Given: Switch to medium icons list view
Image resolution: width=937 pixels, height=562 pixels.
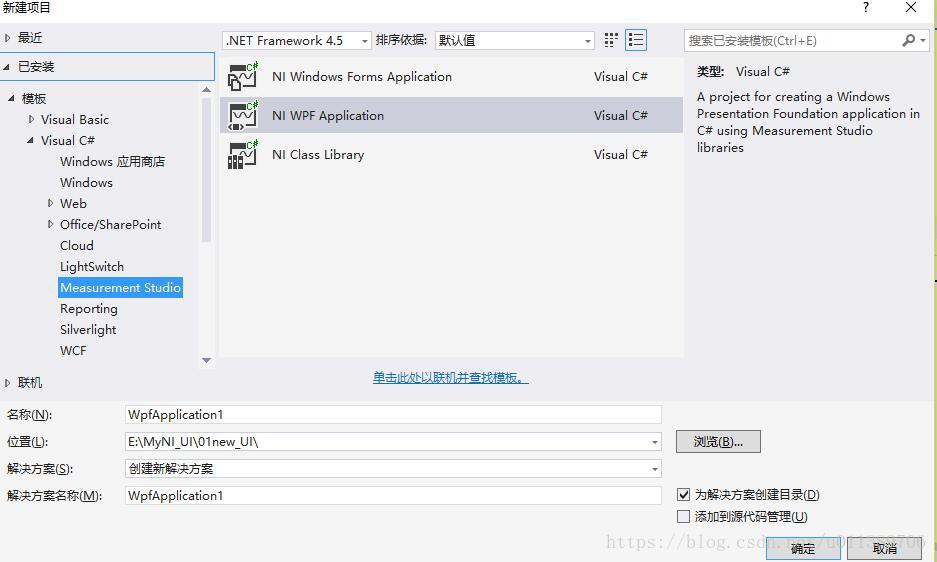Looking at the screenshot, I should pos(636,40).
